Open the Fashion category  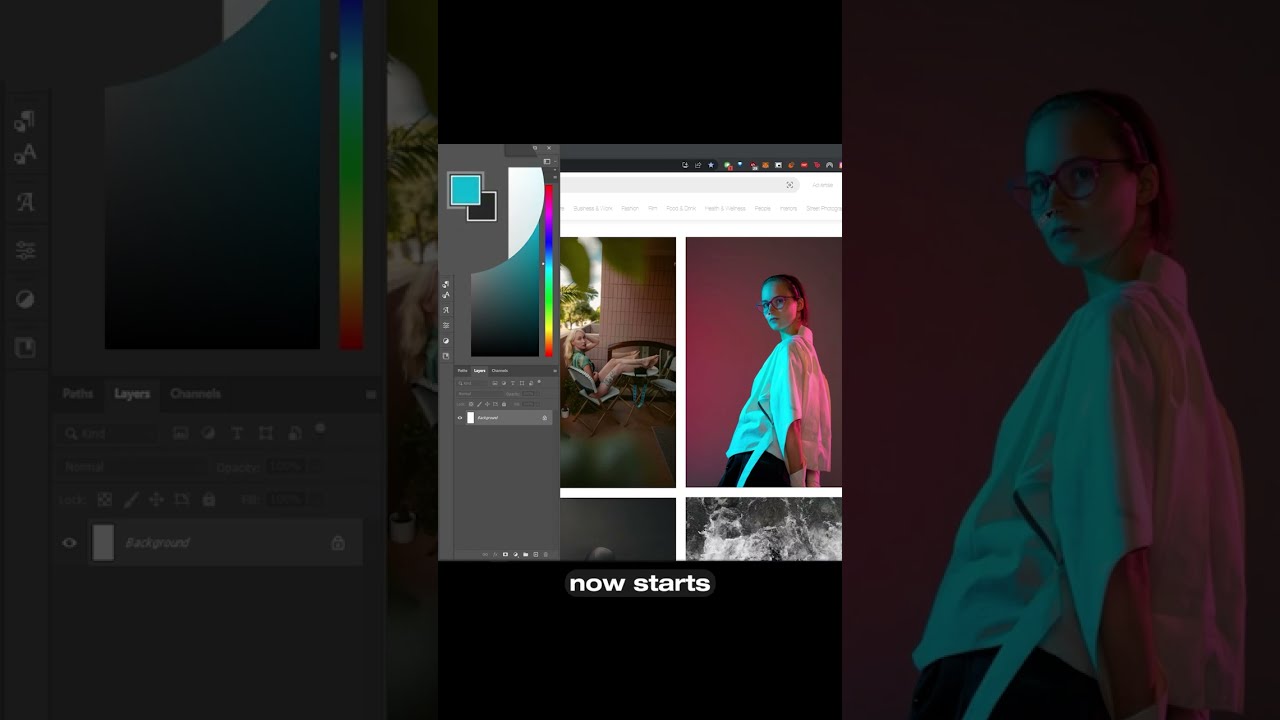coord(630,209)
